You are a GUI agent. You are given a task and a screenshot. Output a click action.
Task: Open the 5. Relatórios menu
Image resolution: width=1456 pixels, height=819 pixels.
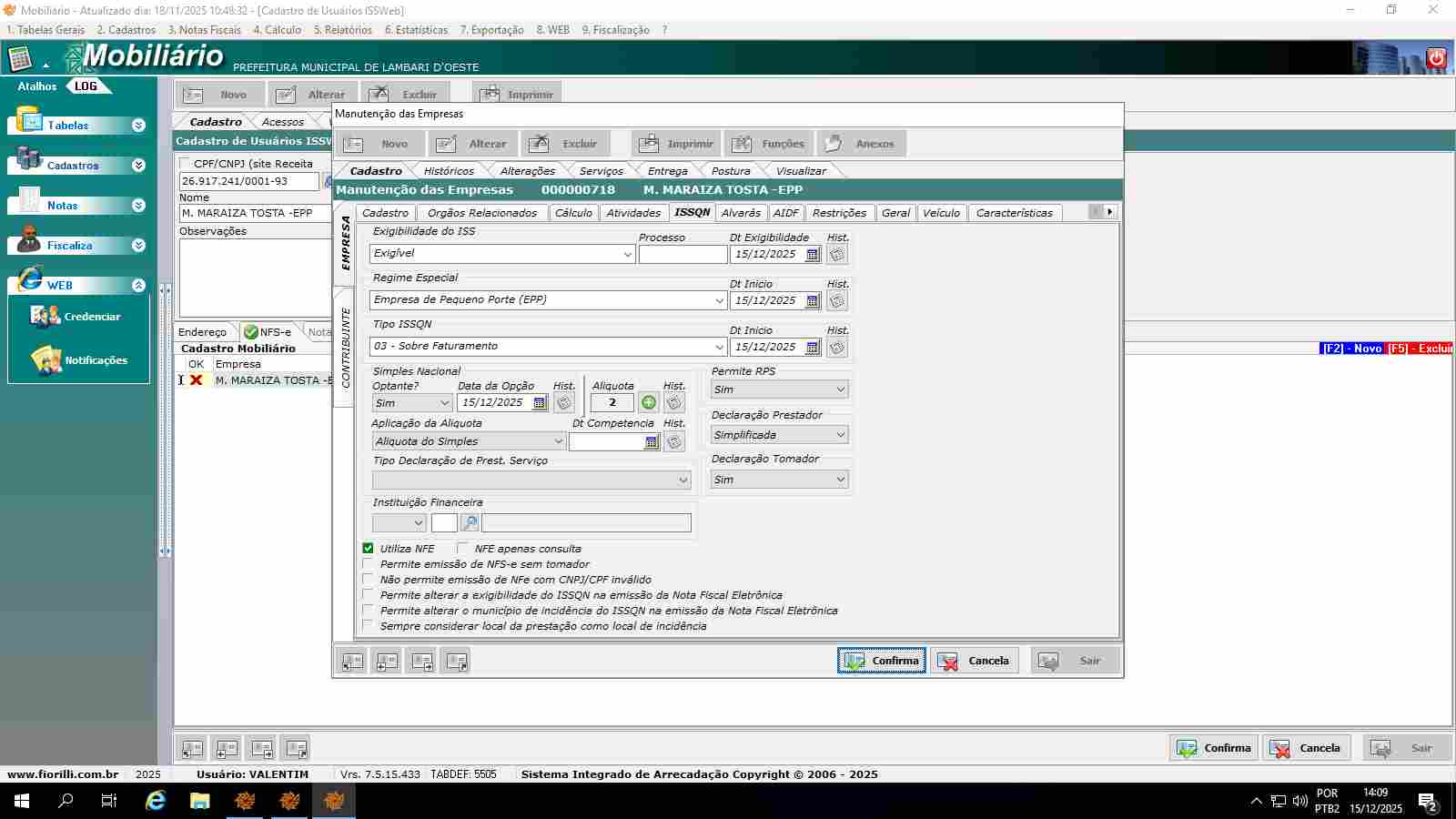342,30
